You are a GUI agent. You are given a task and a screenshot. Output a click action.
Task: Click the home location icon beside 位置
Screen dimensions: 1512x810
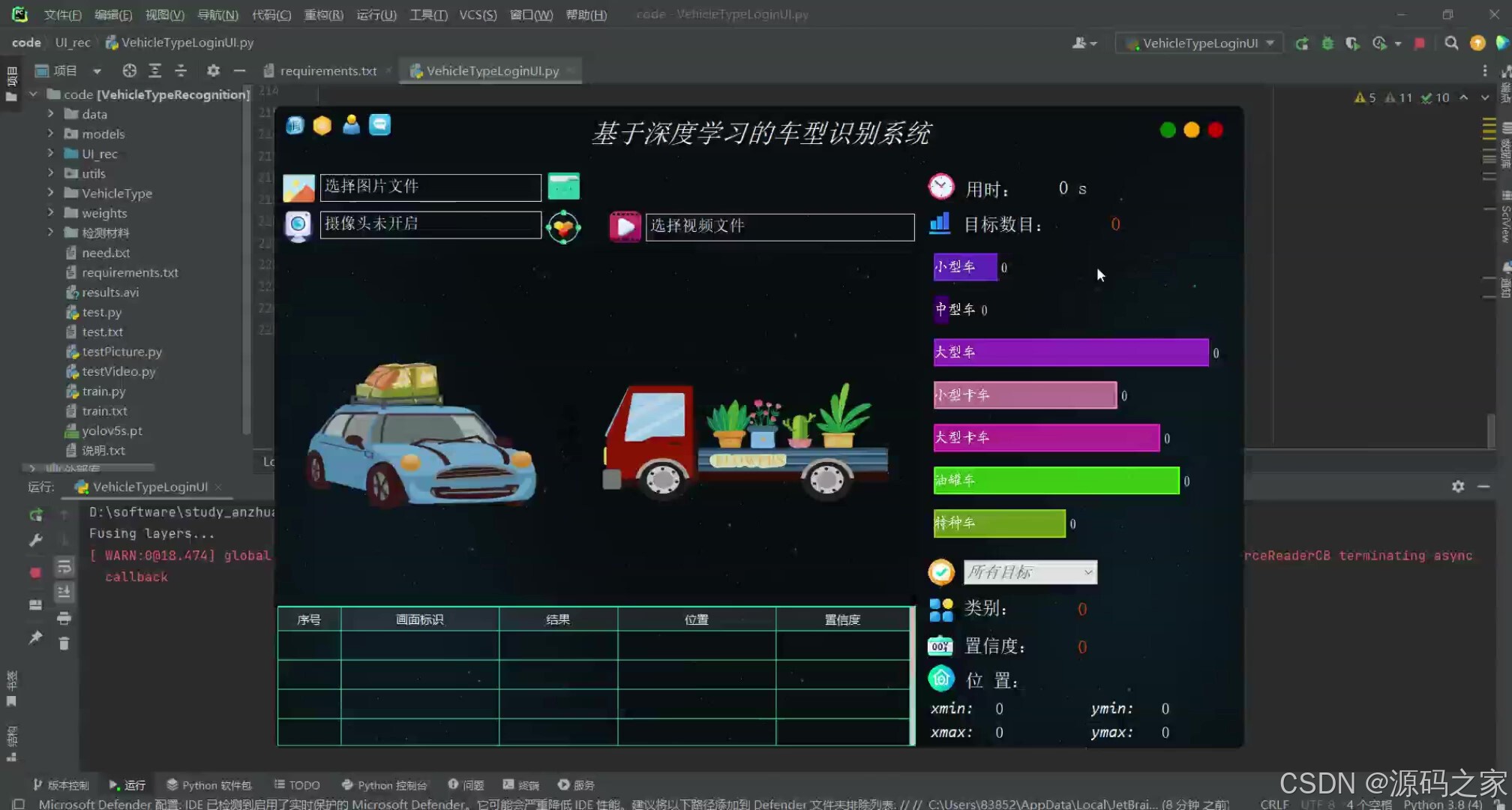coord(940,678)
